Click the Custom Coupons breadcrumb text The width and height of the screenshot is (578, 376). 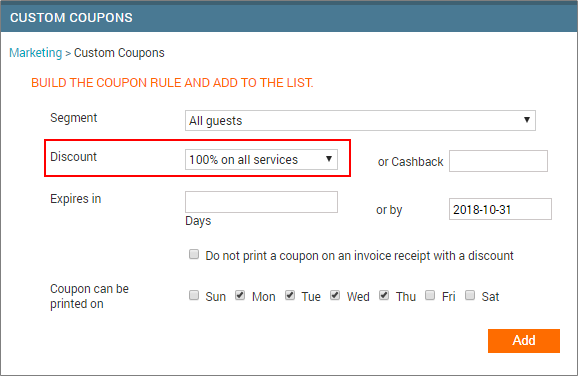[x=119, y=53]
